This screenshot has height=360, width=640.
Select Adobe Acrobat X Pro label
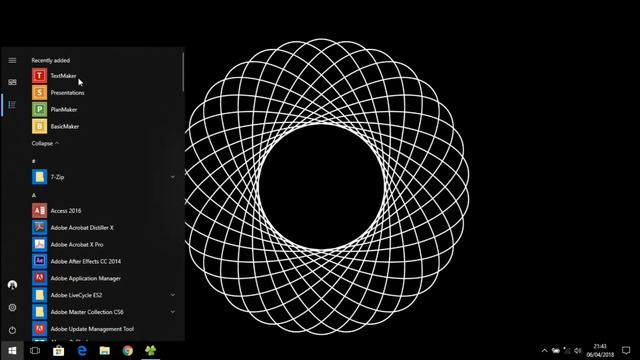pos(77,244)
